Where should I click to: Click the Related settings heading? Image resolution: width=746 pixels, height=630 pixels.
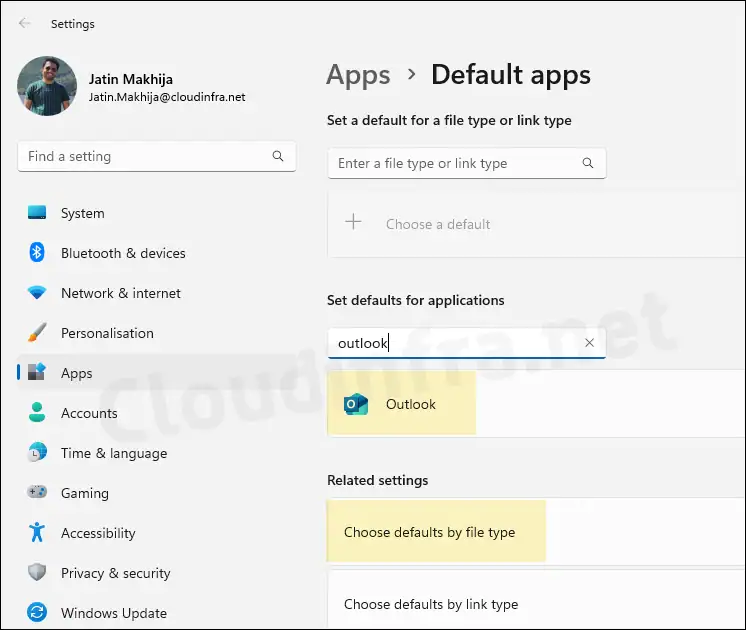378,481
